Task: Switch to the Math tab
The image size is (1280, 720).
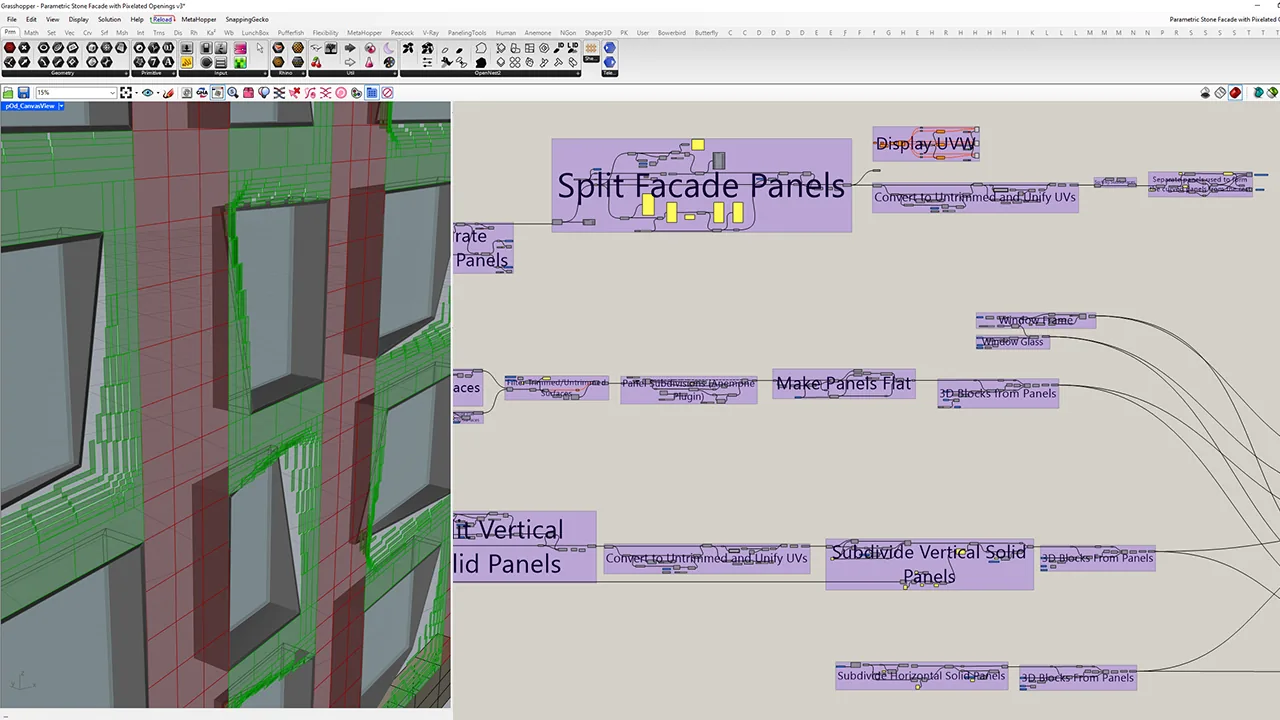Action: point(31,33)
